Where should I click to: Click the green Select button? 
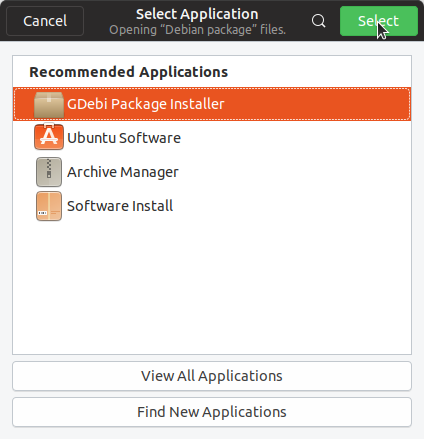pyautogui.click(x=379, y=21)
